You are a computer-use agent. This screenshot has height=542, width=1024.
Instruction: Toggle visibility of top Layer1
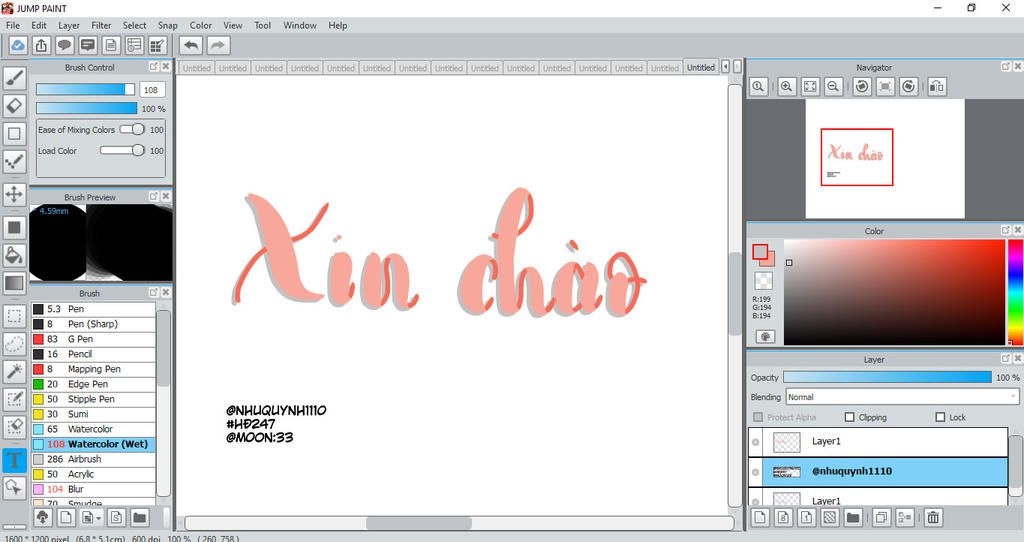756,442
